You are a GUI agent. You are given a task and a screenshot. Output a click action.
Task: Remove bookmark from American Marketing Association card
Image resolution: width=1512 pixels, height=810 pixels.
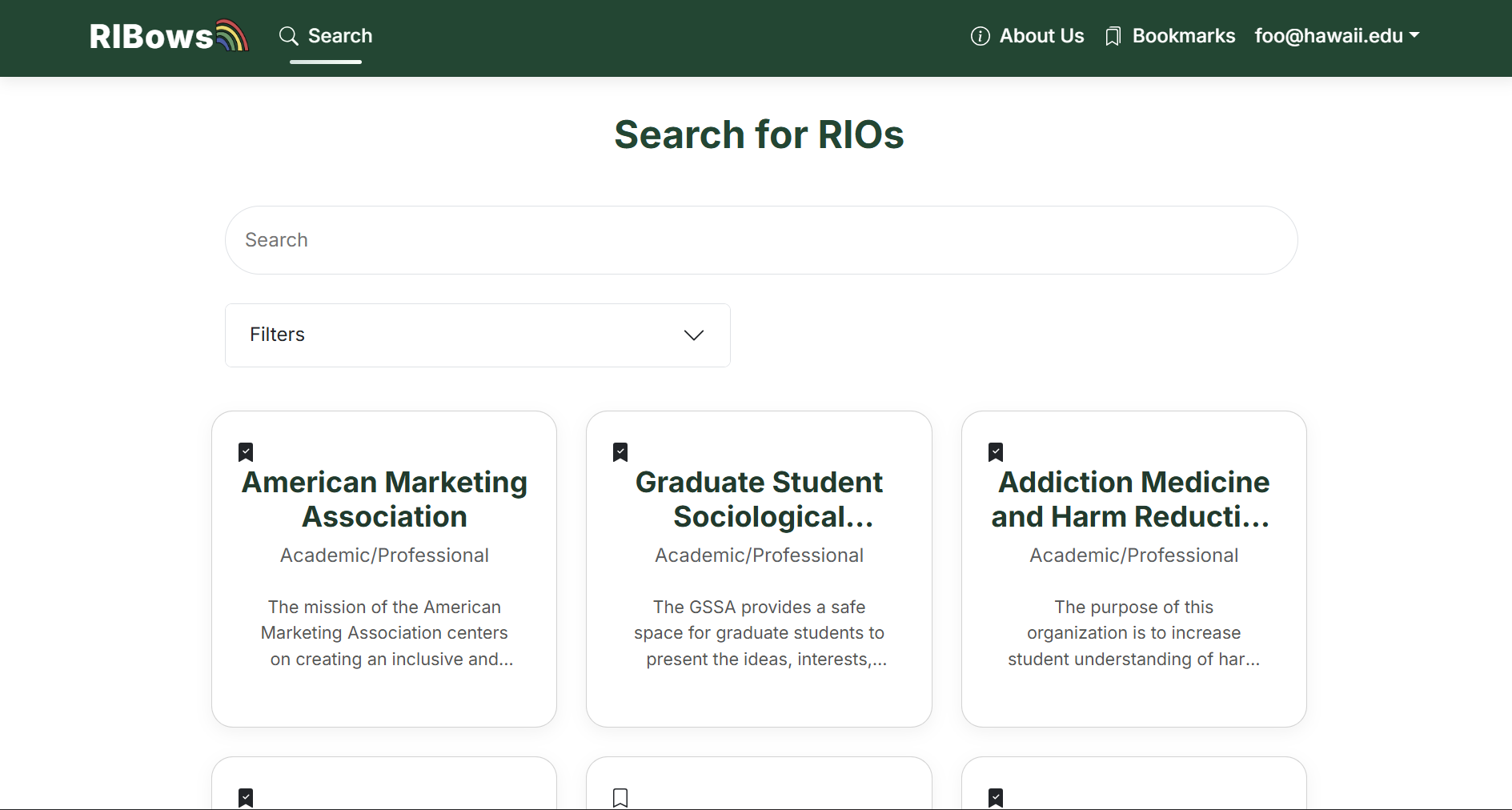click(246, 452)
